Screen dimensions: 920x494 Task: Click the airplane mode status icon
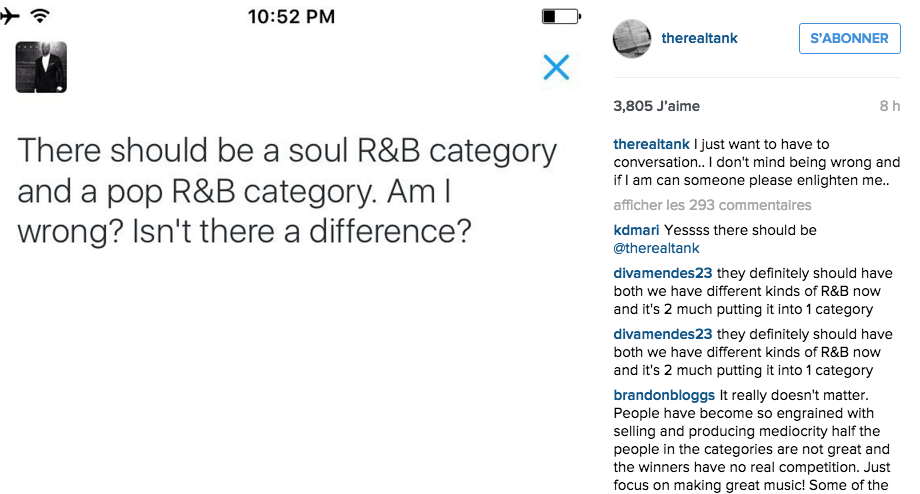pos(11,16)
